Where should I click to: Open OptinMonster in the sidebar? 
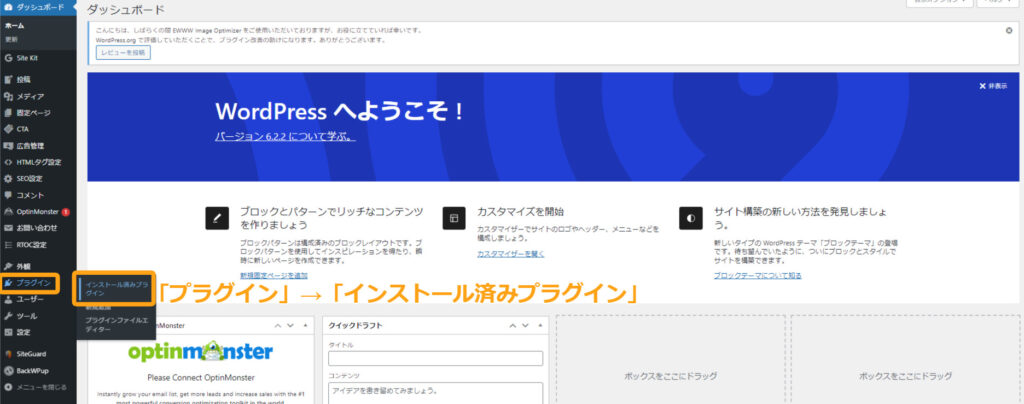coord(38,211)
